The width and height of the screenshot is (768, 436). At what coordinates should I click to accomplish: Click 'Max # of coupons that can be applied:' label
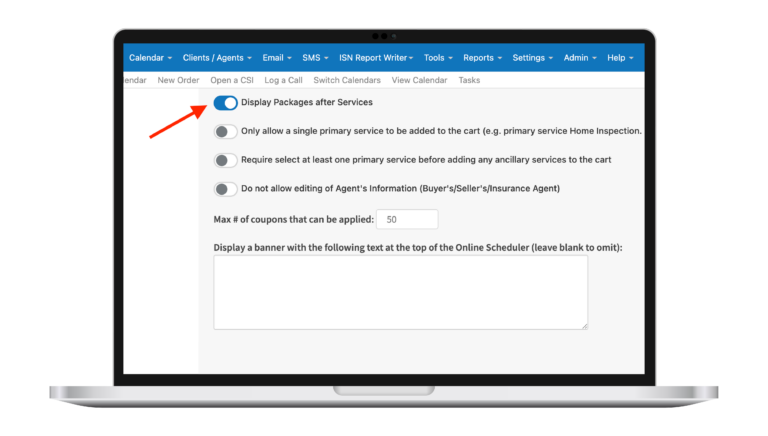[x=293, y=219]
